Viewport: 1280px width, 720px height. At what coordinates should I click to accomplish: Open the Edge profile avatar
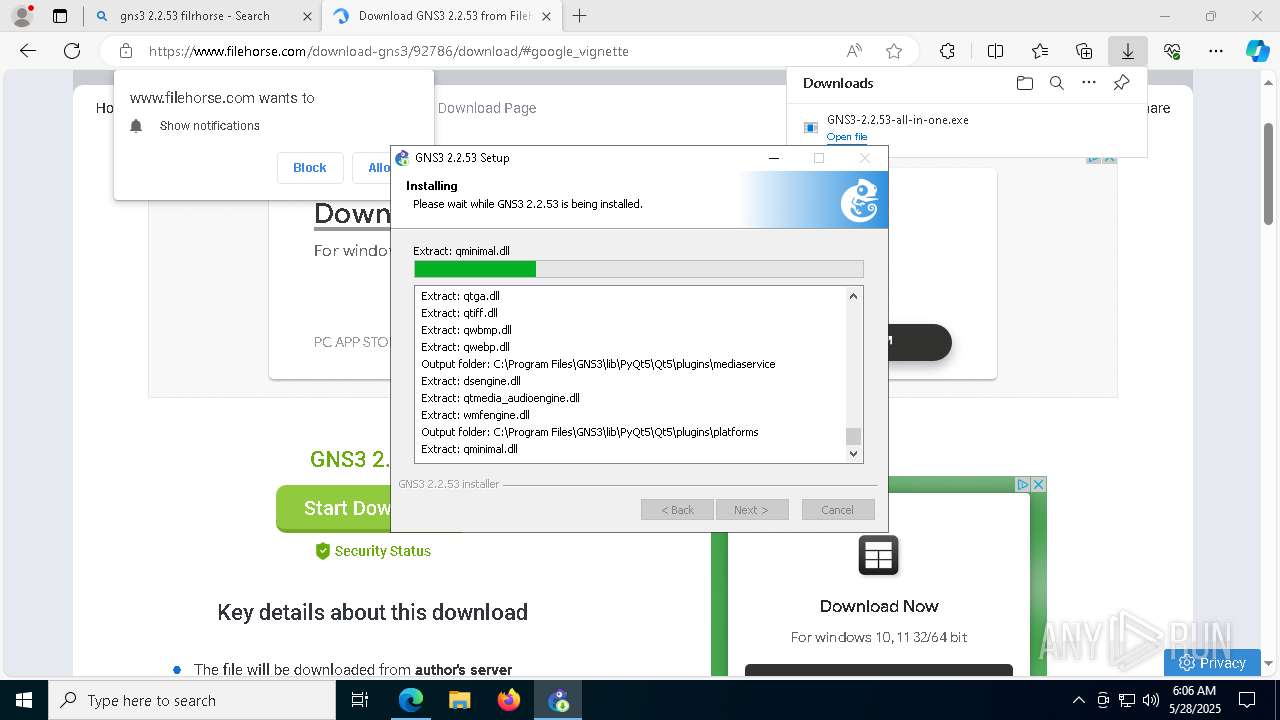[22, 16]
